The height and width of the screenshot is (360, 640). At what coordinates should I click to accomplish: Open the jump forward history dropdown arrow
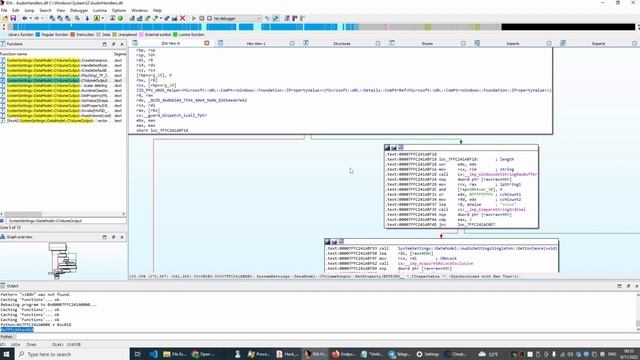[x=42, y=18]
